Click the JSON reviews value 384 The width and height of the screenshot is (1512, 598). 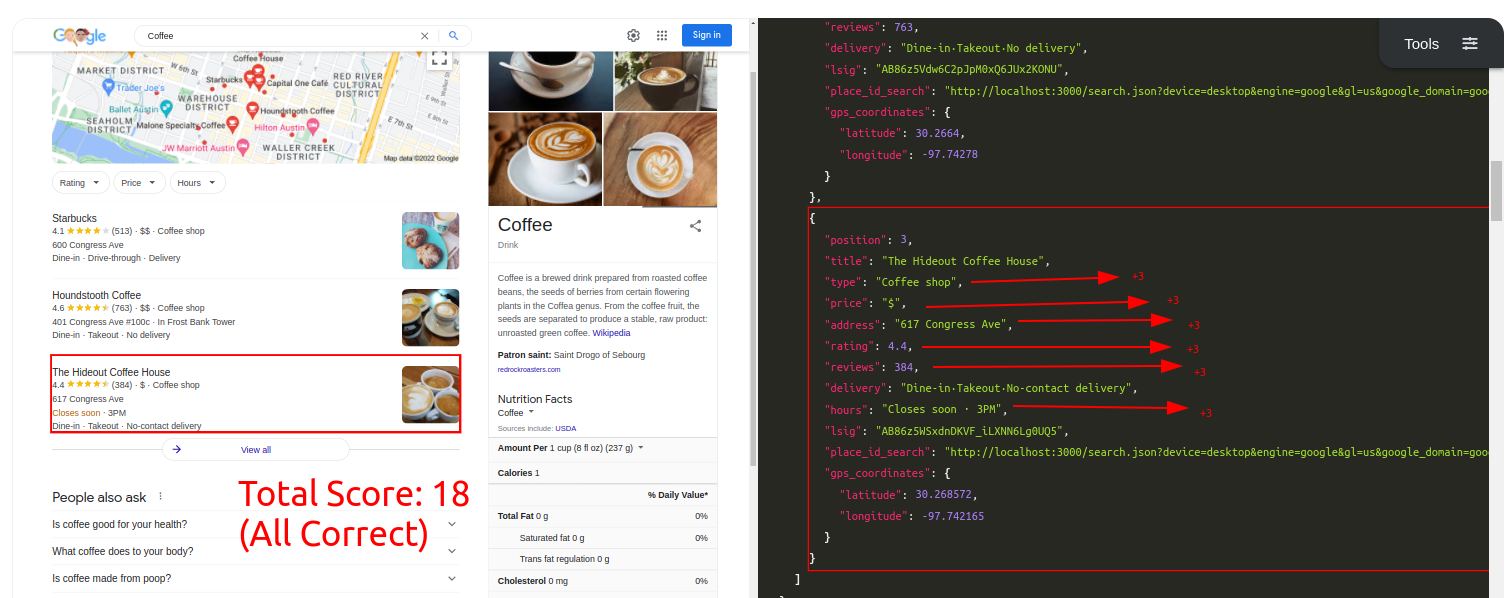point(904,366)
